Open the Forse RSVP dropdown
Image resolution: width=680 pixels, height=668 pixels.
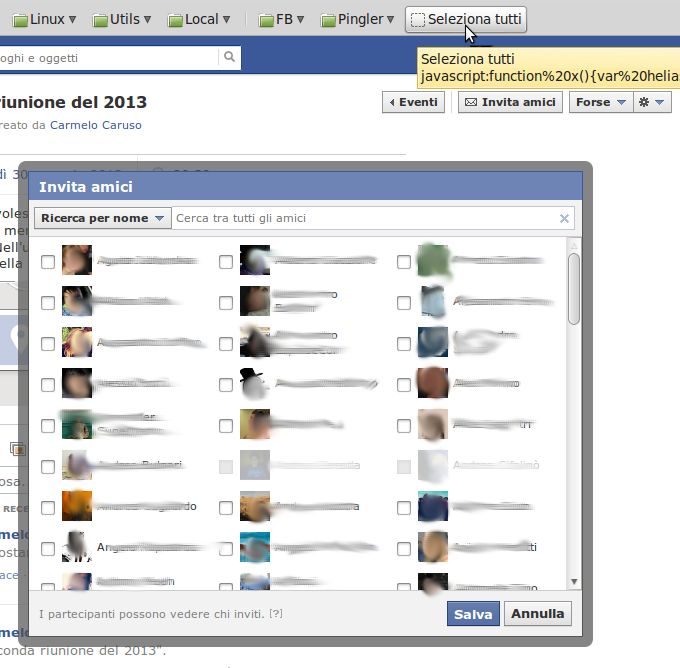pos(601,102)
